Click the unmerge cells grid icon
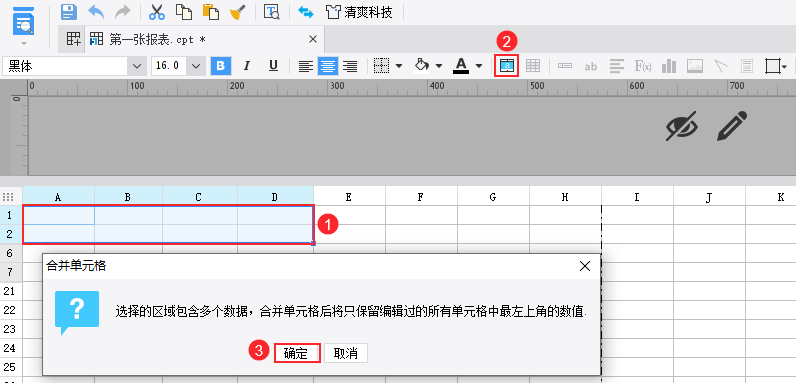796x383 pixels. (533, 66)
